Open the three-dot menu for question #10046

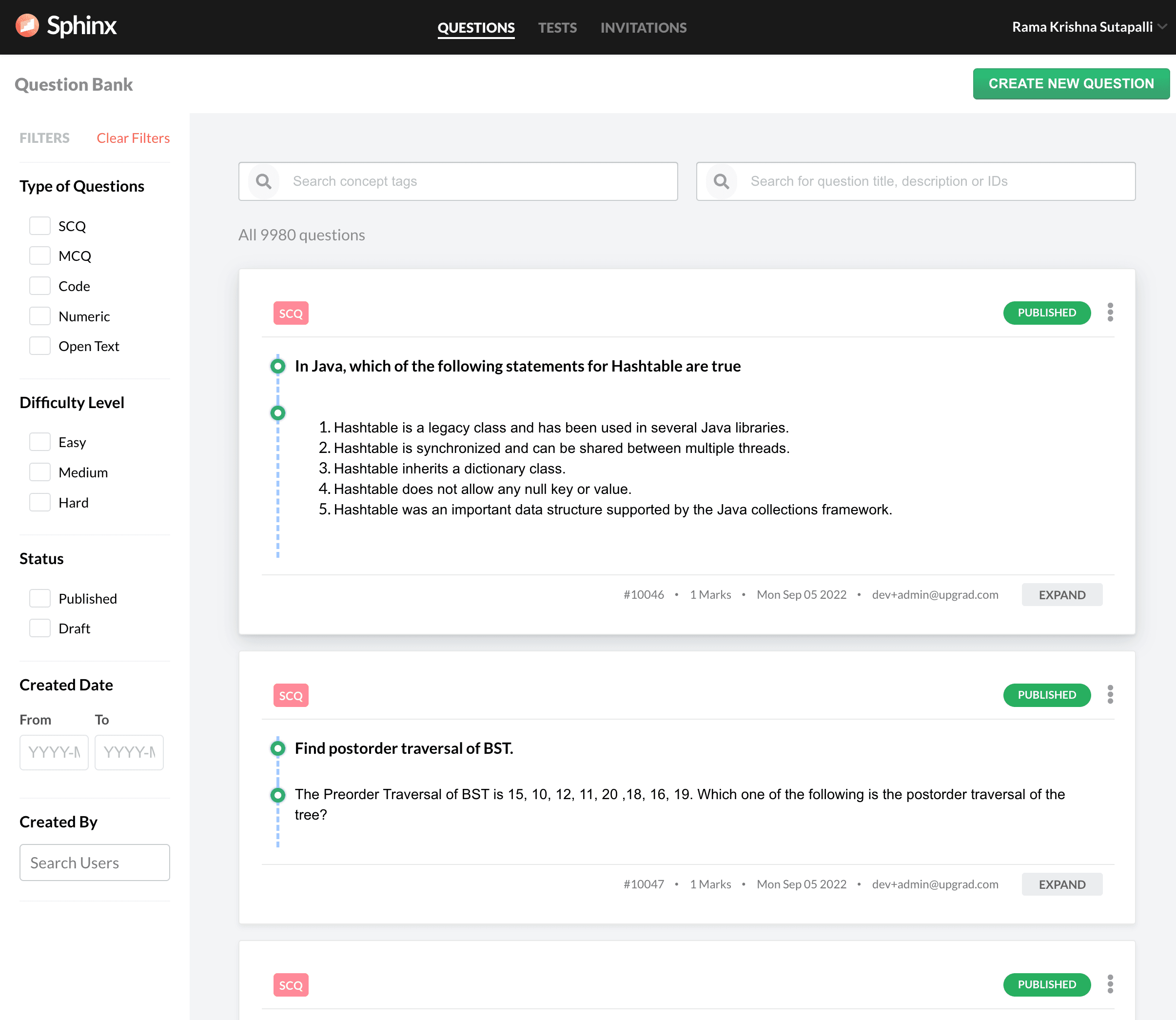click(1110, 313)
